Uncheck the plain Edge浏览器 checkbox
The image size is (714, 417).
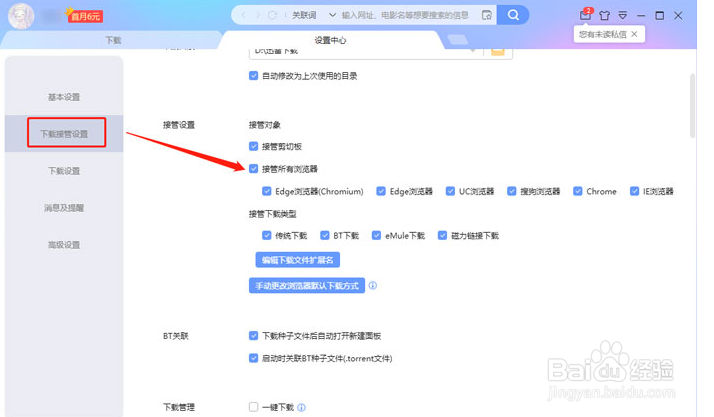381,191
